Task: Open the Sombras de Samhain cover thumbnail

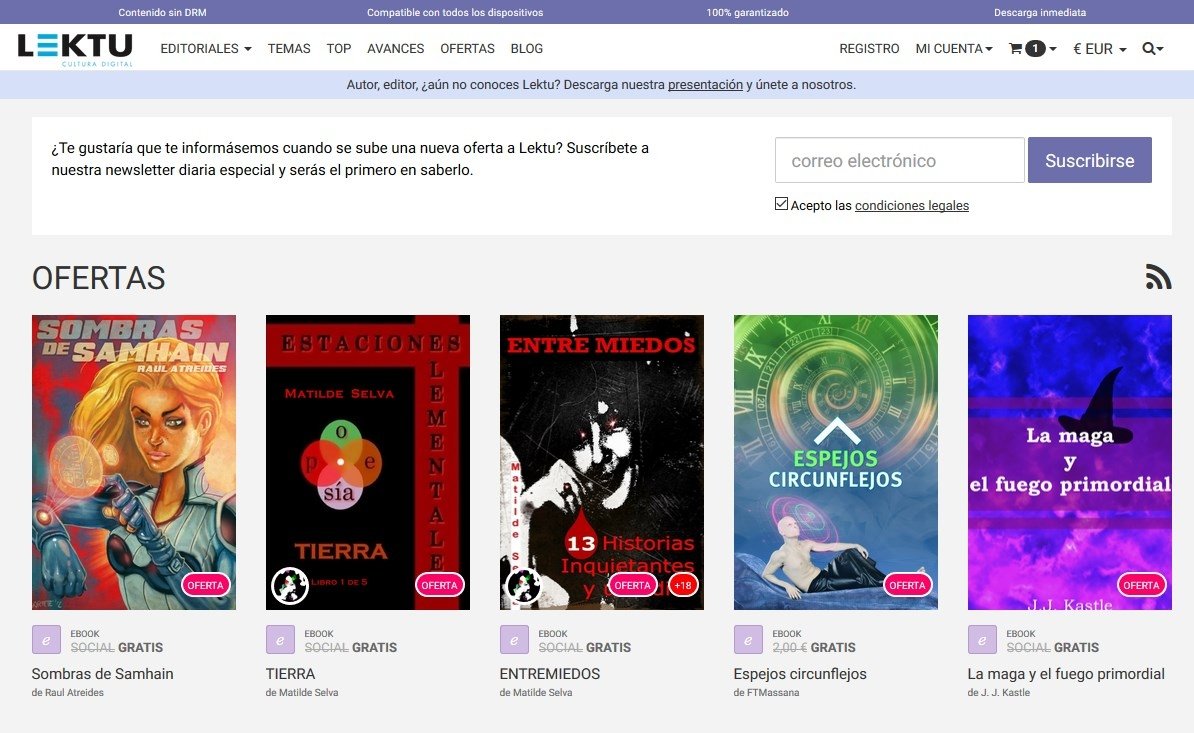Action: pos(134,462)
